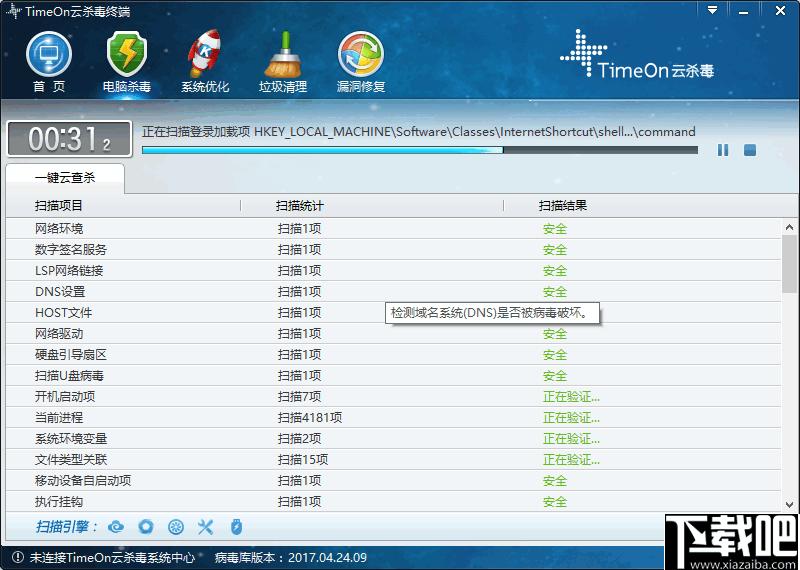
Task: Click the 扫描统计 column header
Action: pyautogui.click(x=299, y=206)
